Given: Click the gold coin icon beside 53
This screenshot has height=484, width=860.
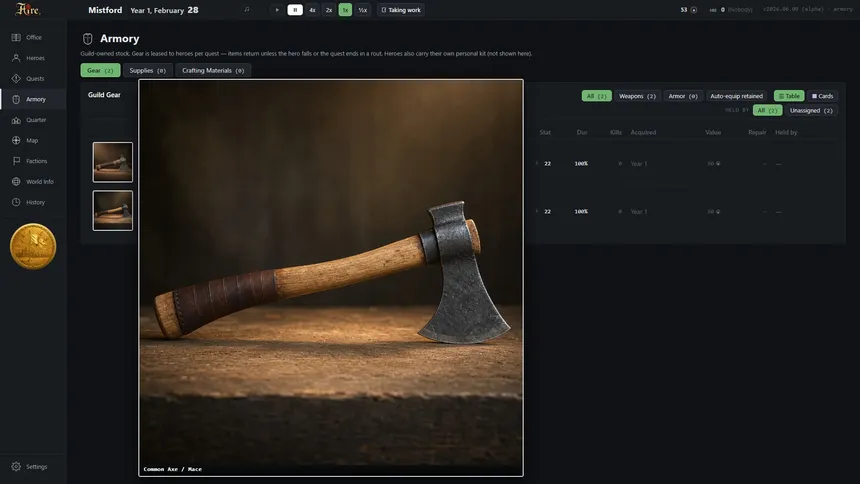Looking at the screenshot, I should [x=694, y=10].
